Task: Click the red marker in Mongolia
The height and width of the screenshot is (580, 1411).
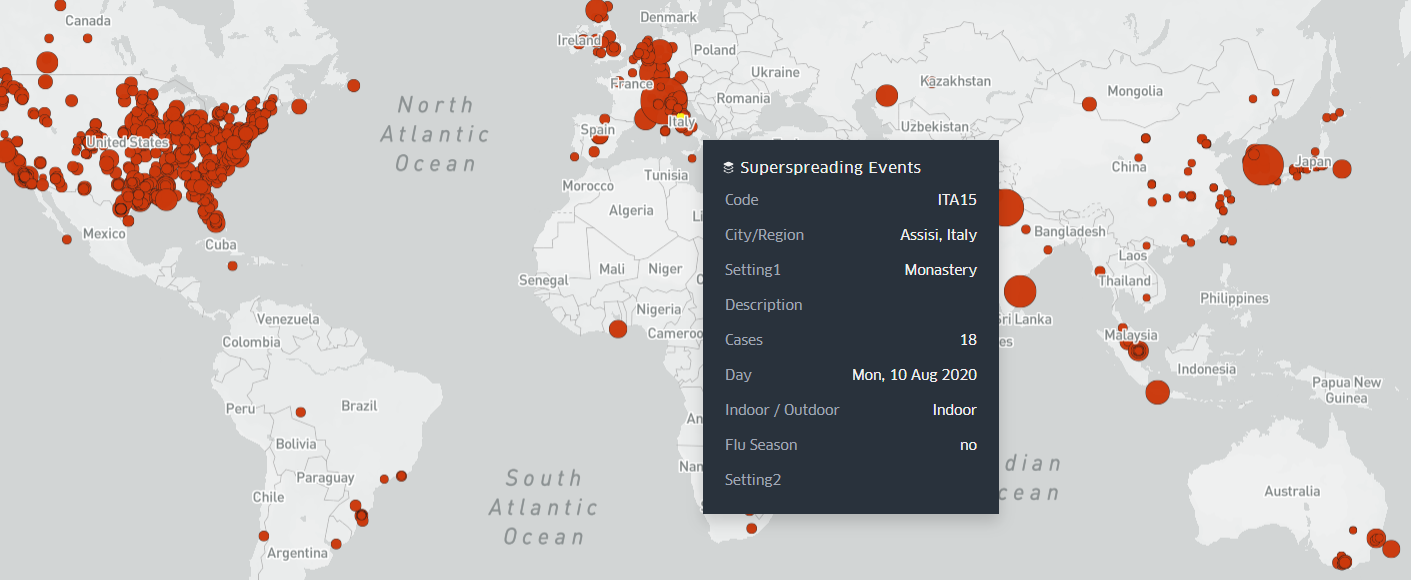Action: 1089,103
